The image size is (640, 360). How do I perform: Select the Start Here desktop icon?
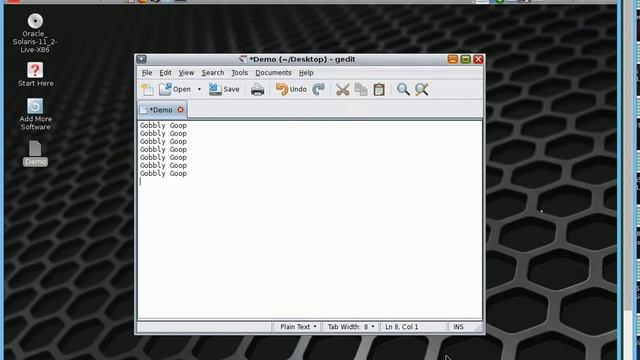36,75
